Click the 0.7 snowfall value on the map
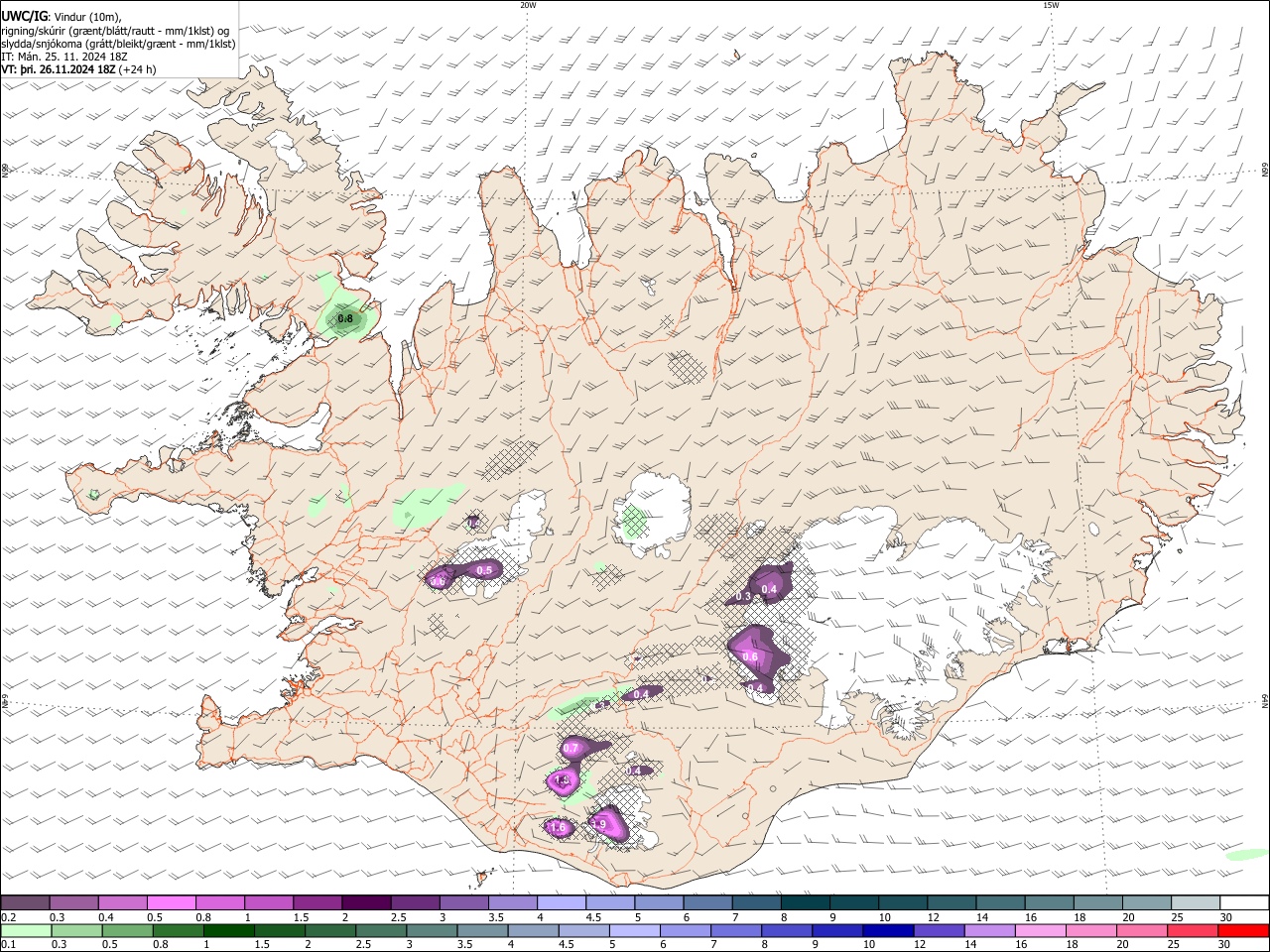 (x=571, y=748)
